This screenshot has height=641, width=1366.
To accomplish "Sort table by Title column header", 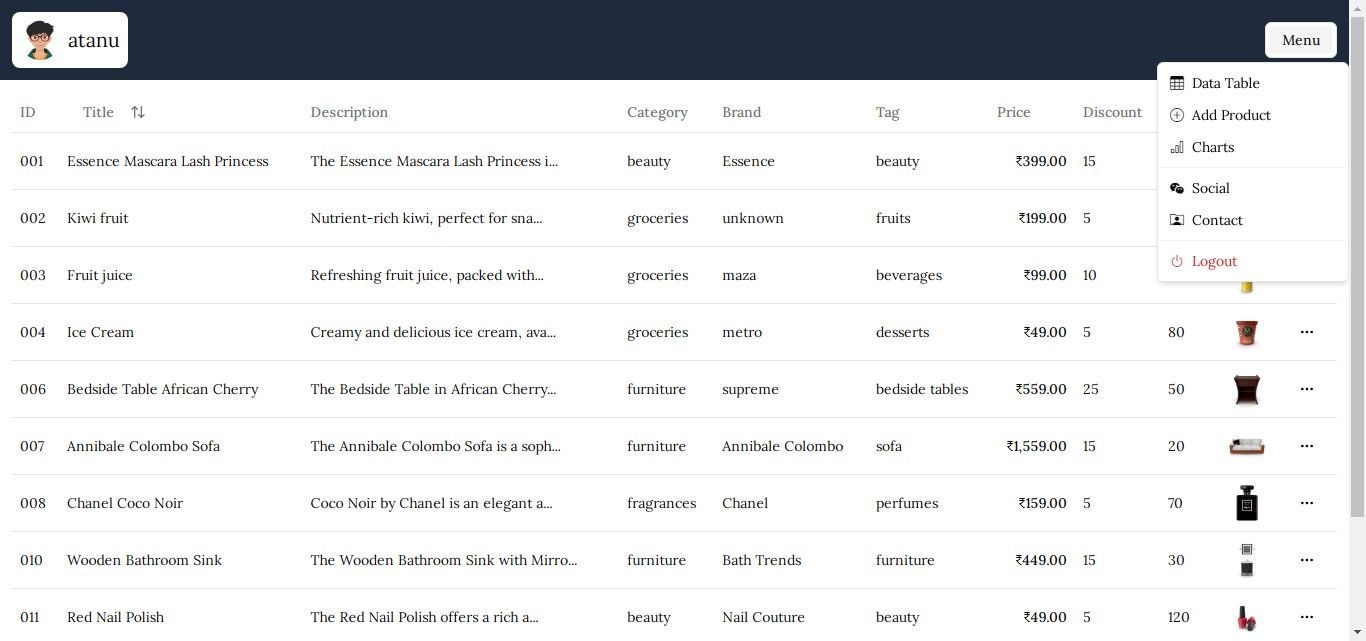I will tap(114, 112).
